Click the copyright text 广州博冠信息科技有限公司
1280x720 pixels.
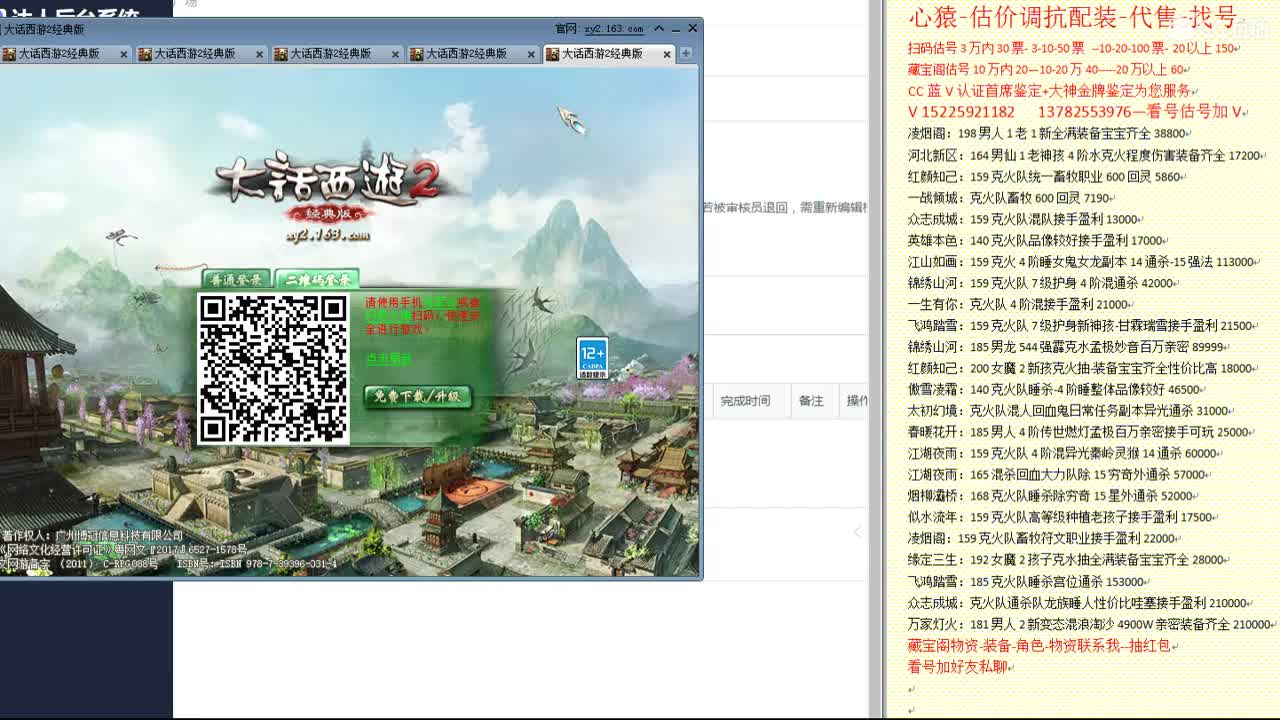point(120,536)
